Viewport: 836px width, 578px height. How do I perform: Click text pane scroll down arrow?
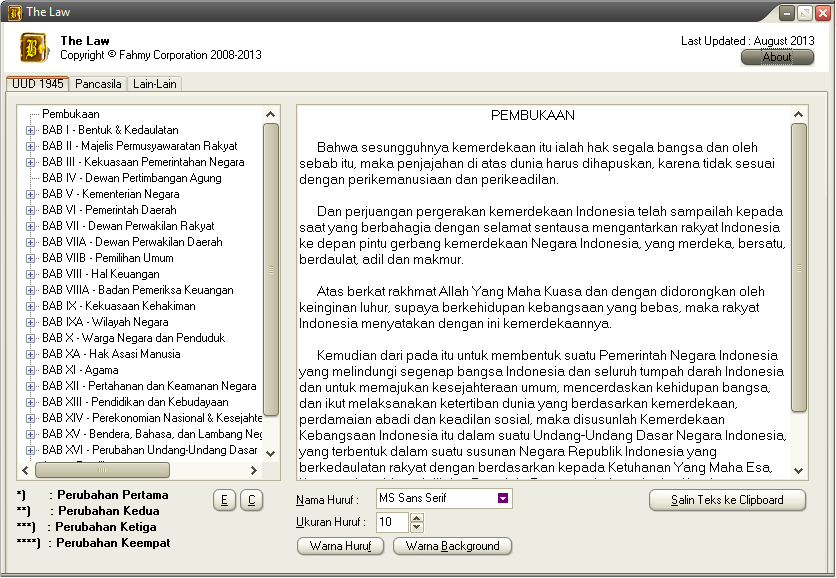(x=799, y=470)
